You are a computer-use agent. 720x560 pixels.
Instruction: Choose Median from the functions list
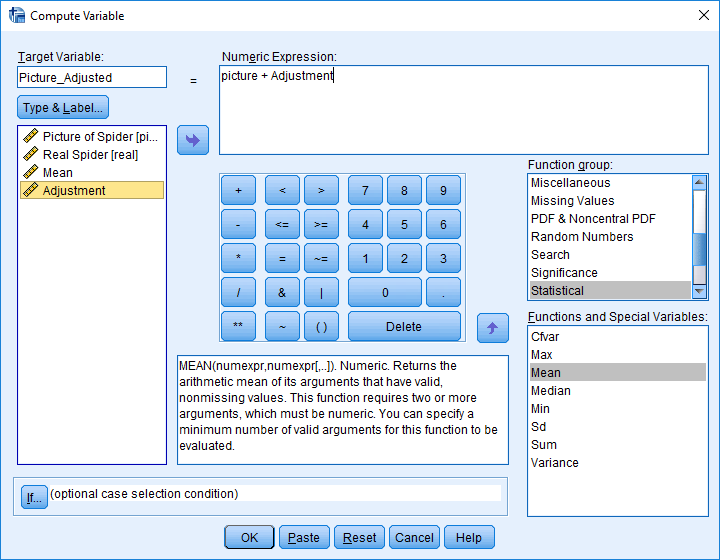(x=549, y=391)
